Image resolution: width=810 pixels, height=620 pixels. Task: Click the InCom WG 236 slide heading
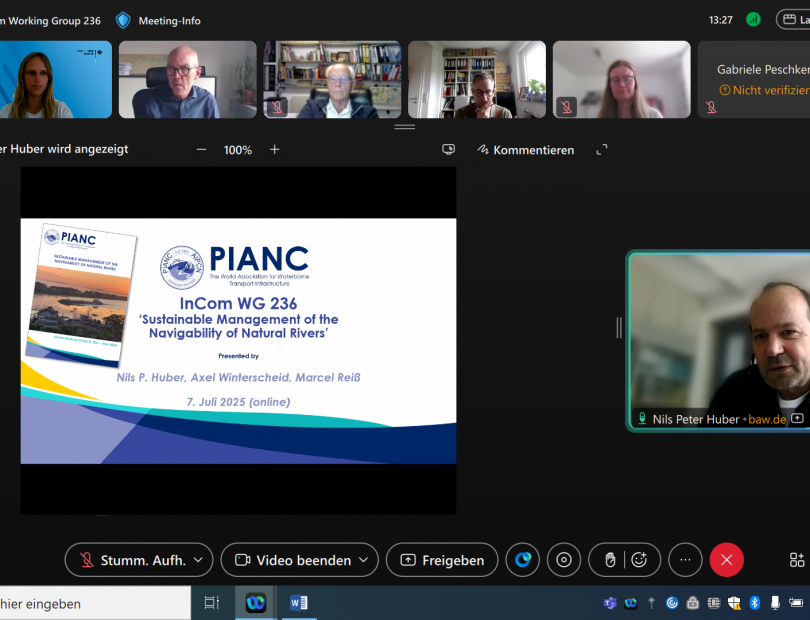coord(238,303)
